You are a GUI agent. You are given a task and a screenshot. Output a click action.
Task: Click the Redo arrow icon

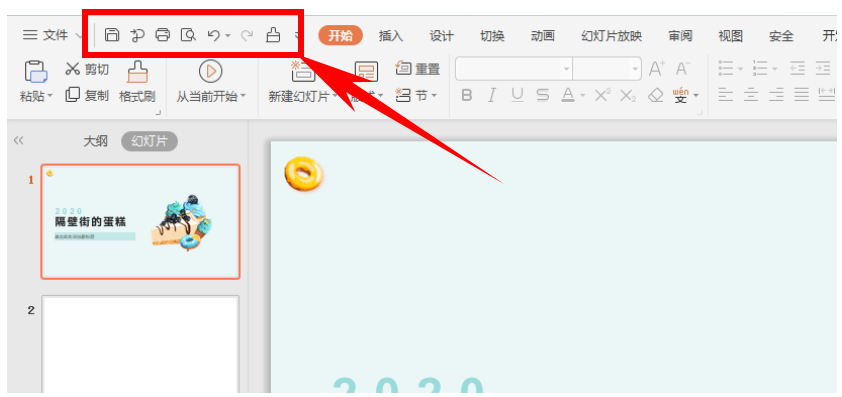[247, 36]
